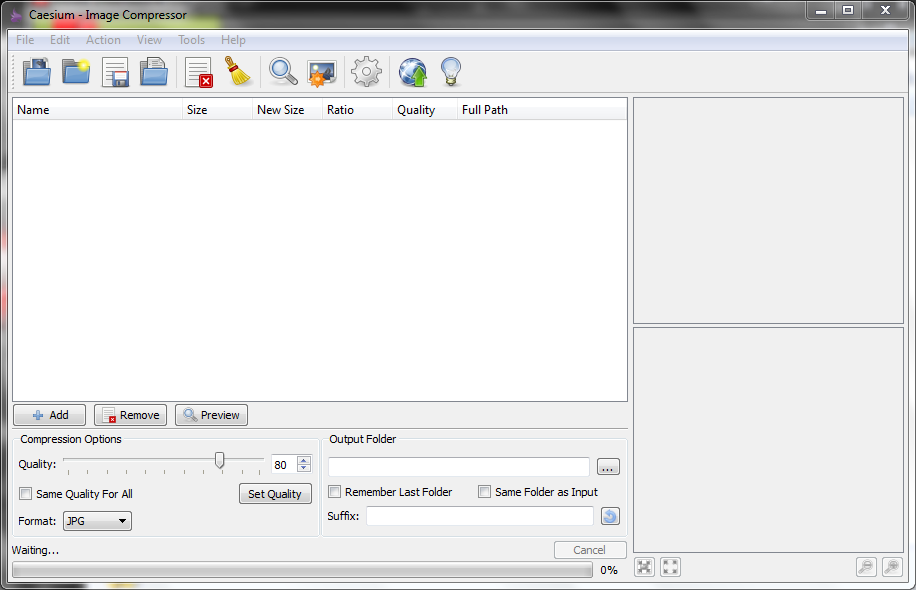Screen dimensions: 916x590
Task: Click the zoom in preview icon
Action: click(892, 567)
